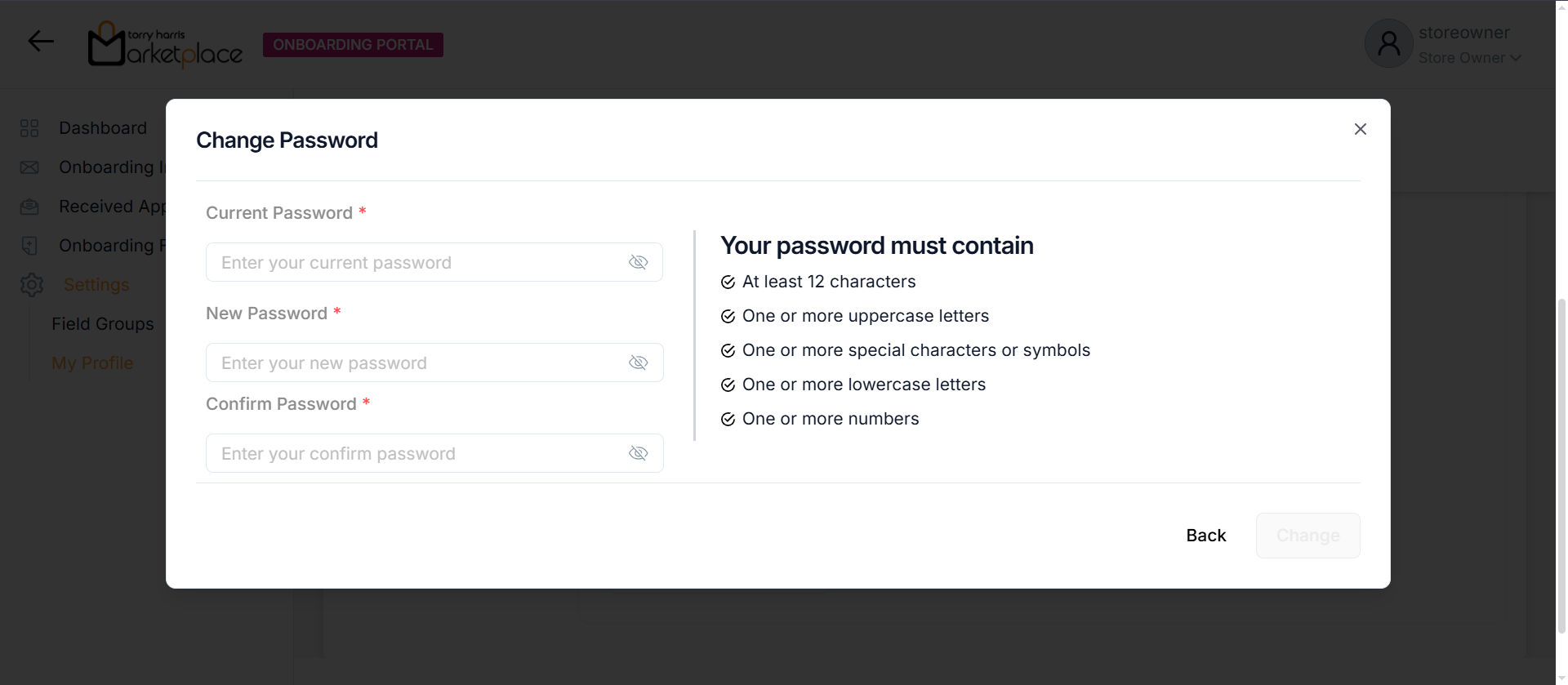1568x685 pixels.
Task: Select My Profile in the sidebar
Action: point(92,363)
